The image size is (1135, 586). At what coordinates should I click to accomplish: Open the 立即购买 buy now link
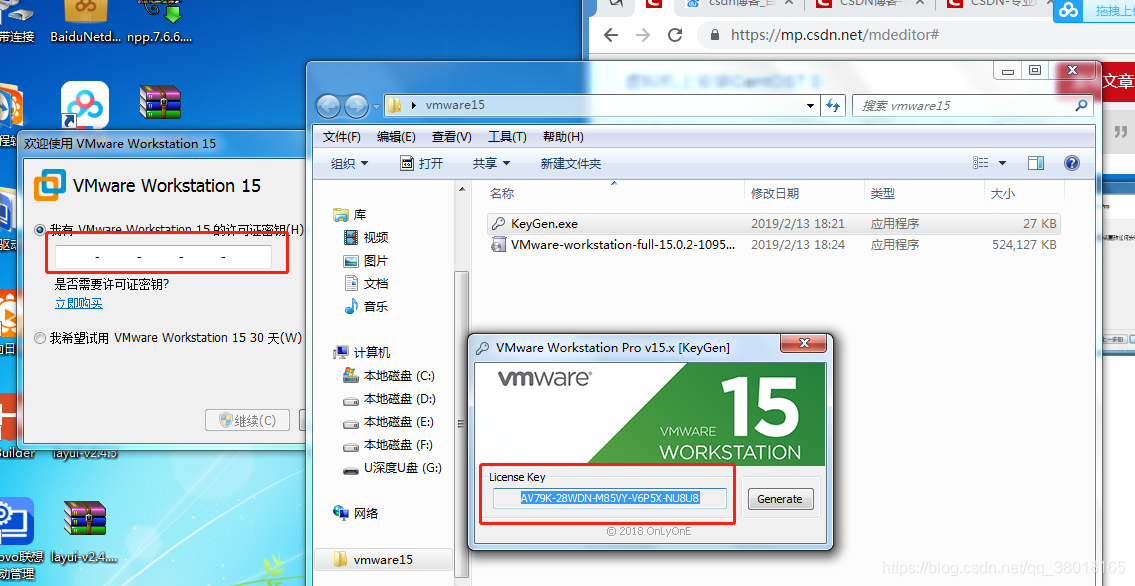(79, 303)
